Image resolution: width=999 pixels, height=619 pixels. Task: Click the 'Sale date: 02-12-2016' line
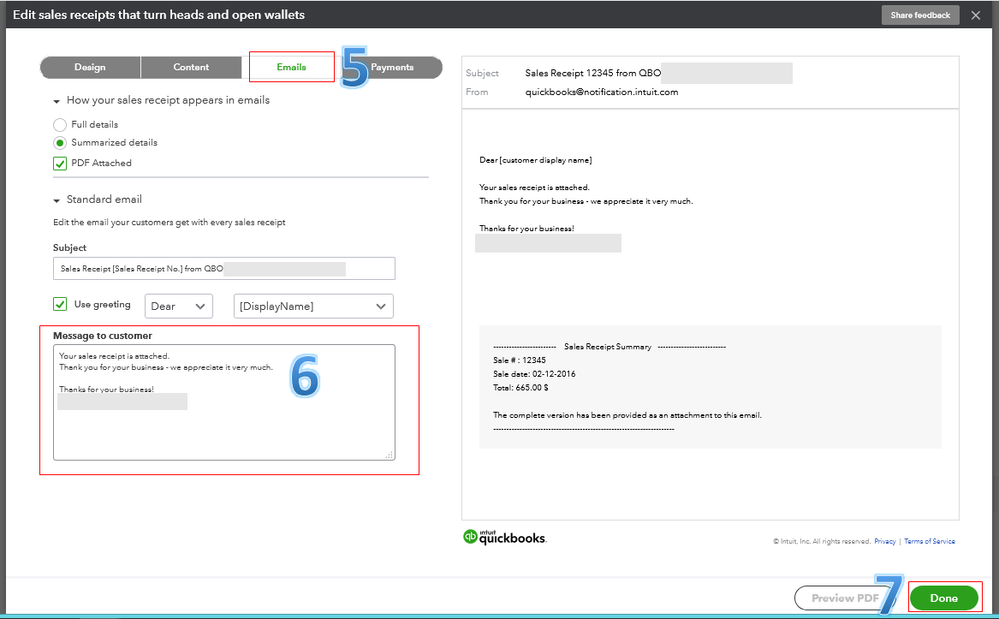coord(534,374)
